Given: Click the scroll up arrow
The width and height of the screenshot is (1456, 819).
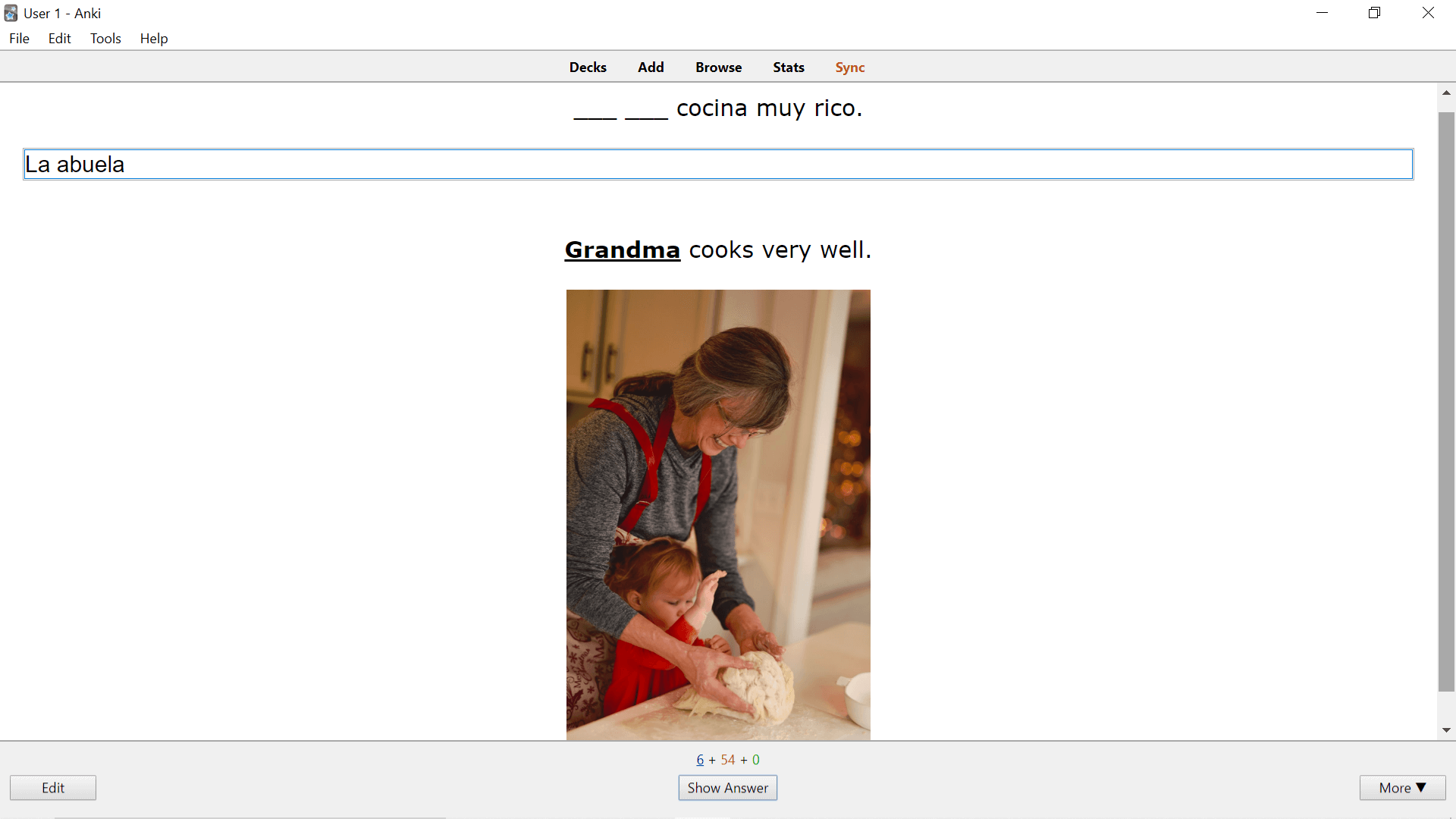Looking at the screenshot, I should point(1446,93).
